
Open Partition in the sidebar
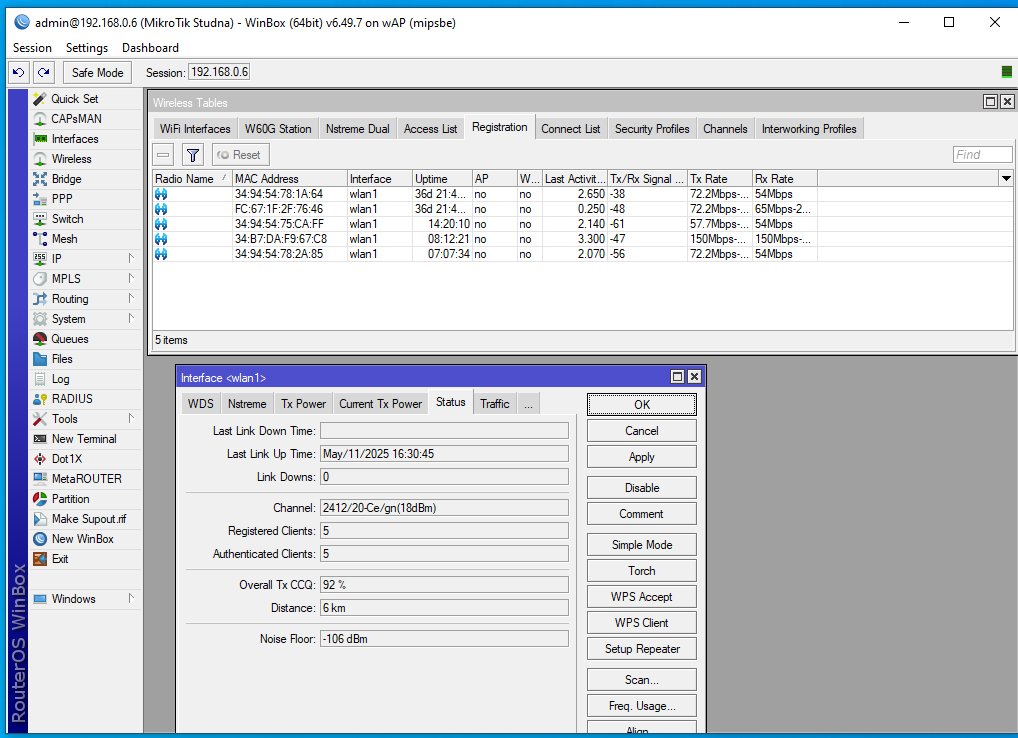pyautogui.click(x=85, y=499)
